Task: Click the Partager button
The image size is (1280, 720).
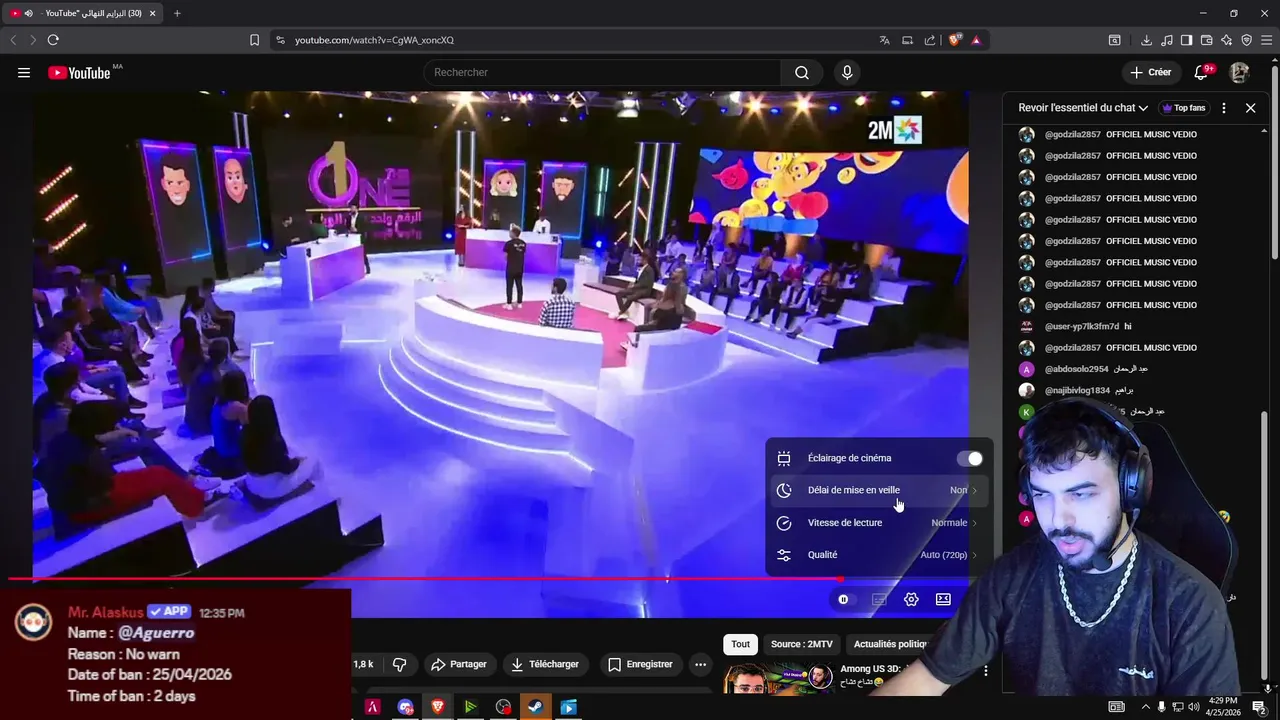Action: coord(459,664)
